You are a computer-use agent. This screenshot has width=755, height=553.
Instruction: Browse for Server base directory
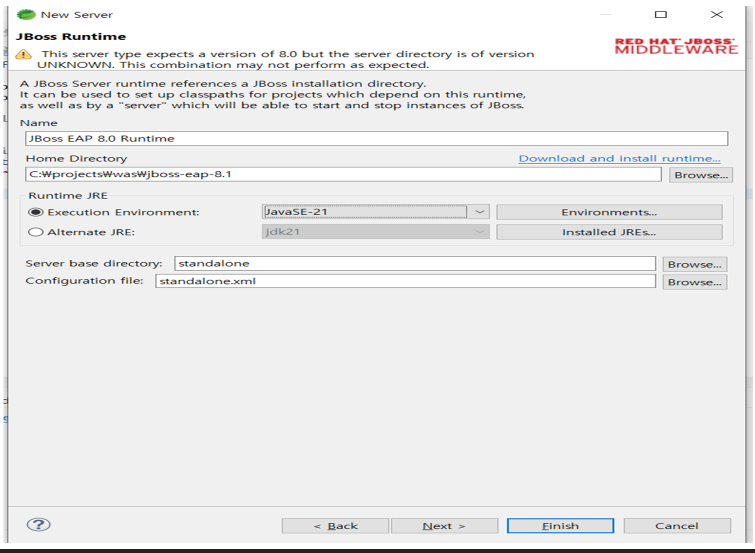click(694, 264)
